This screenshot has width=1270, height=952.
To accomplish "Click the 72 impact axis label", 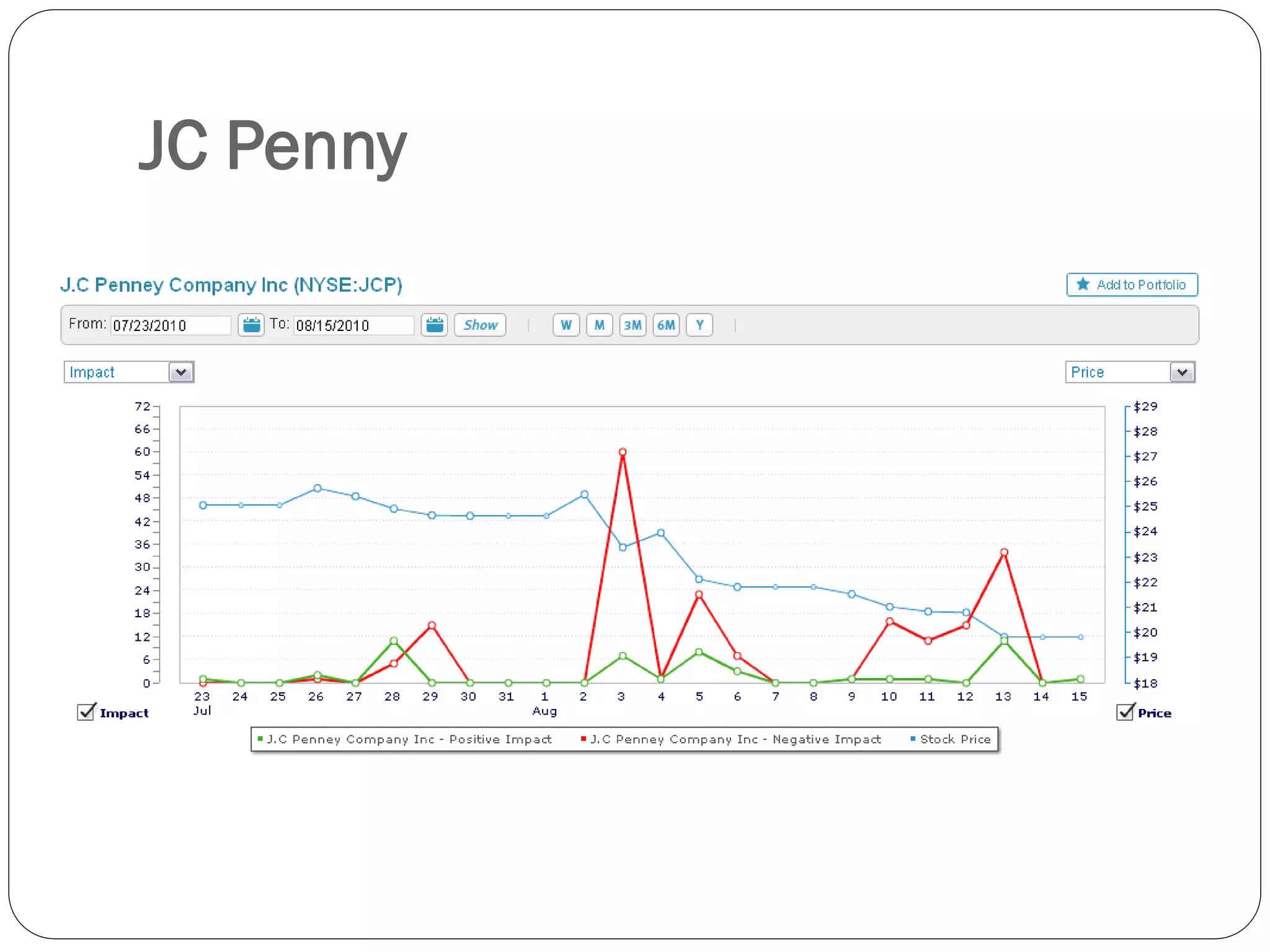I will (143, 407).
